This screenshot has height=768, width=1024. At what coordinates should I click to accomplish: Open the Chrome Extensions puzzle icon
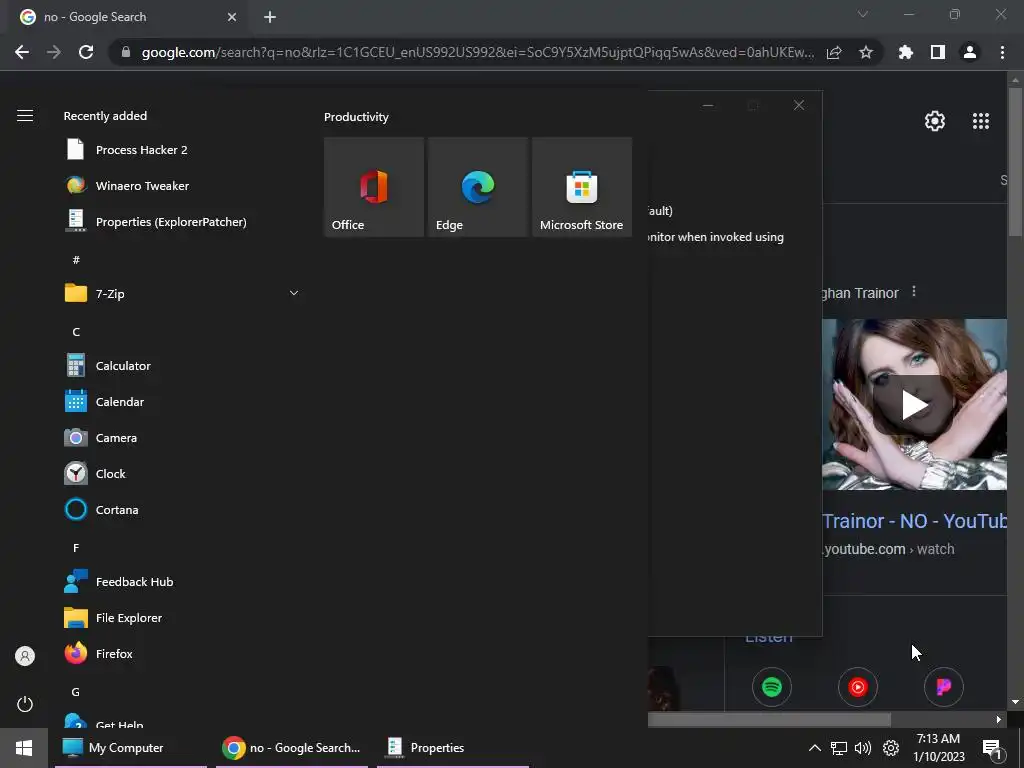pos(906,52)
